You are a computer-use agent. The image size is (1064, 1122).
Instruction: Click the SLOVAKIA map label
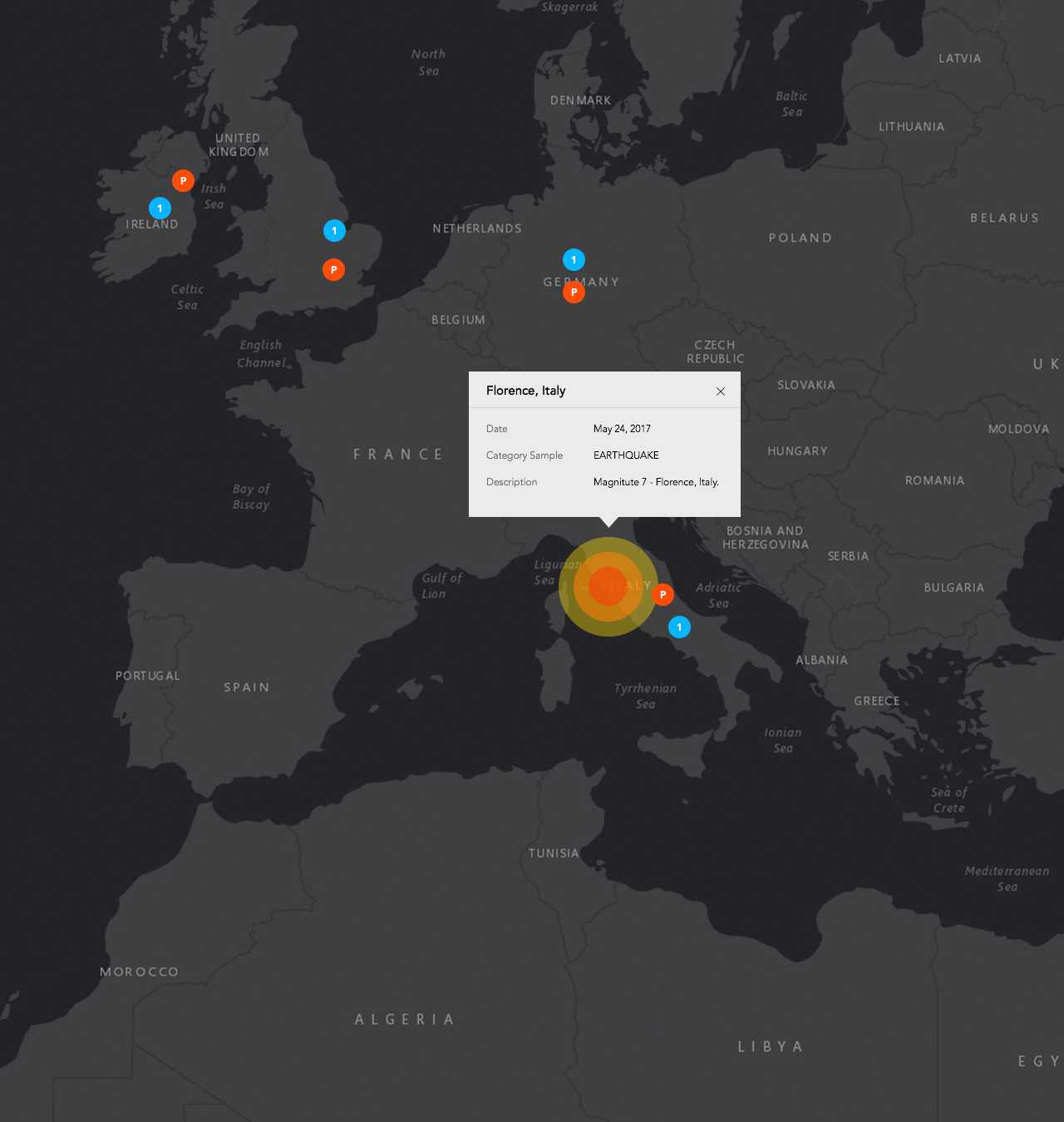coord(806,385)
